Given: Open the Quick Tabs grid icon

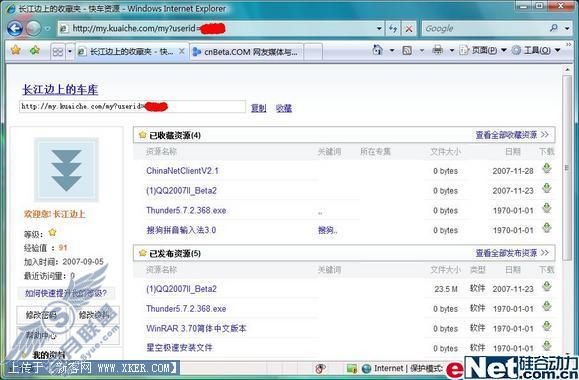Looking at the screenshot, I should (x=58, y=52).
